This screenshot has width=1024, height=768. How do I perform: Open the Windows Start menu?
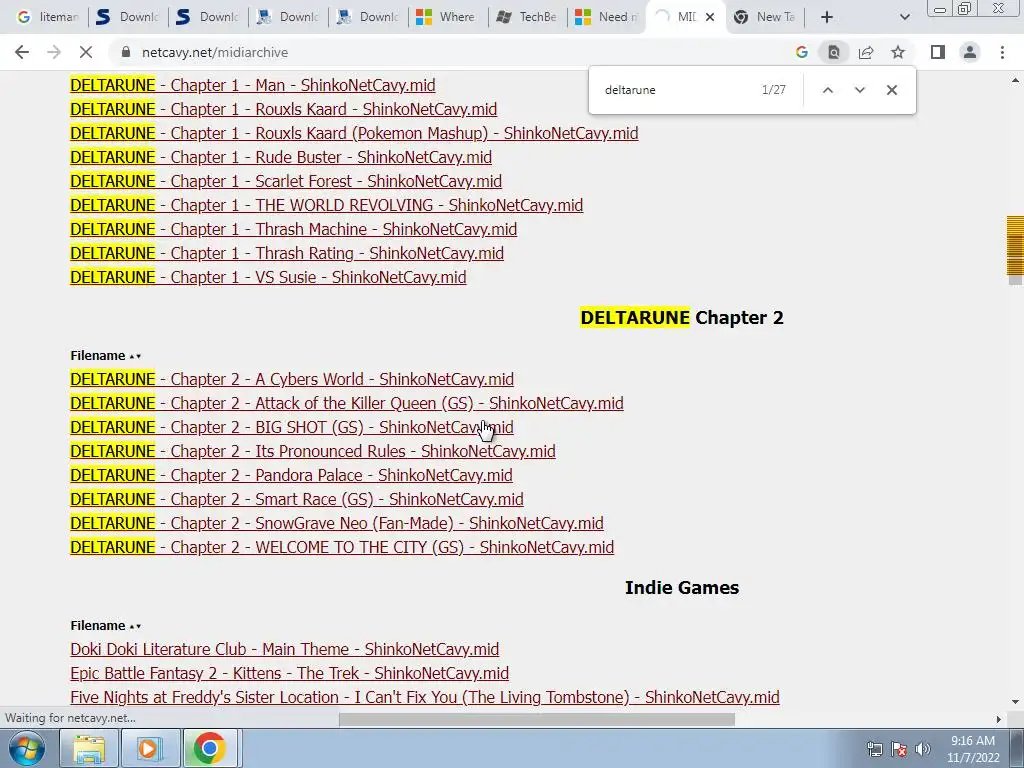[27, 748]
